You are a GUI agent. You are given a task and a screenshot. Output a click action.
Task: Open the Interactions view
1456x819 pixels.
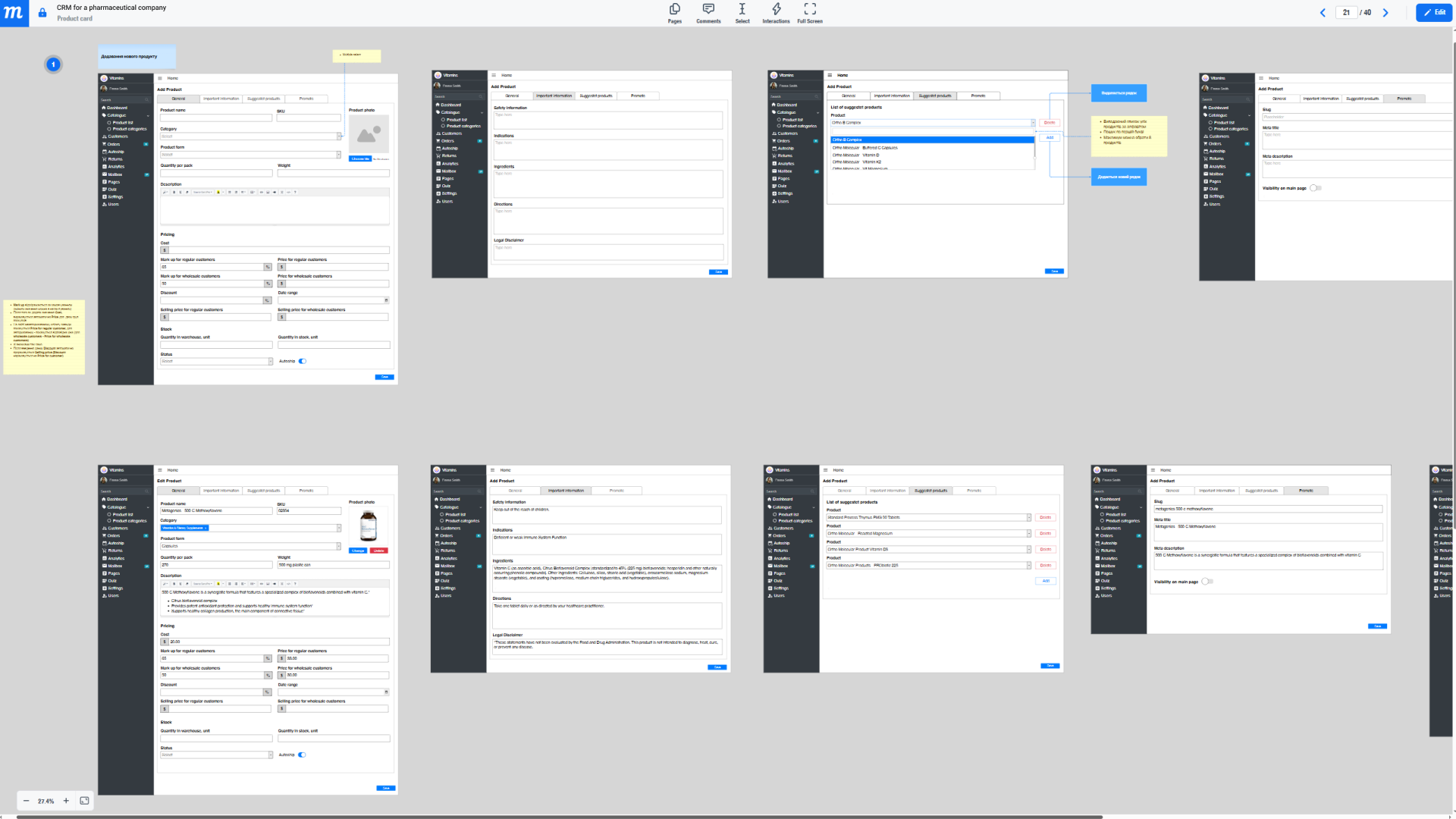pyautogui.click(x=775, y=13)
